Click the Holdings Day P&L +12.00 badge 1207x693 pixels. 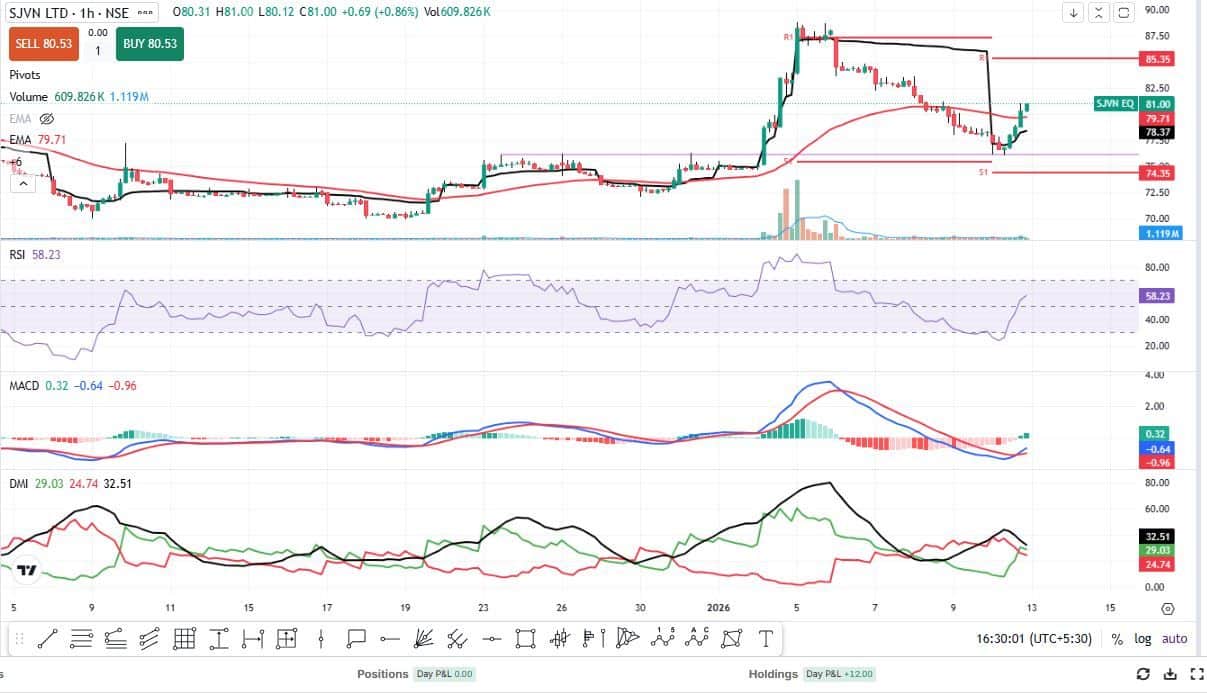[840, 674]
